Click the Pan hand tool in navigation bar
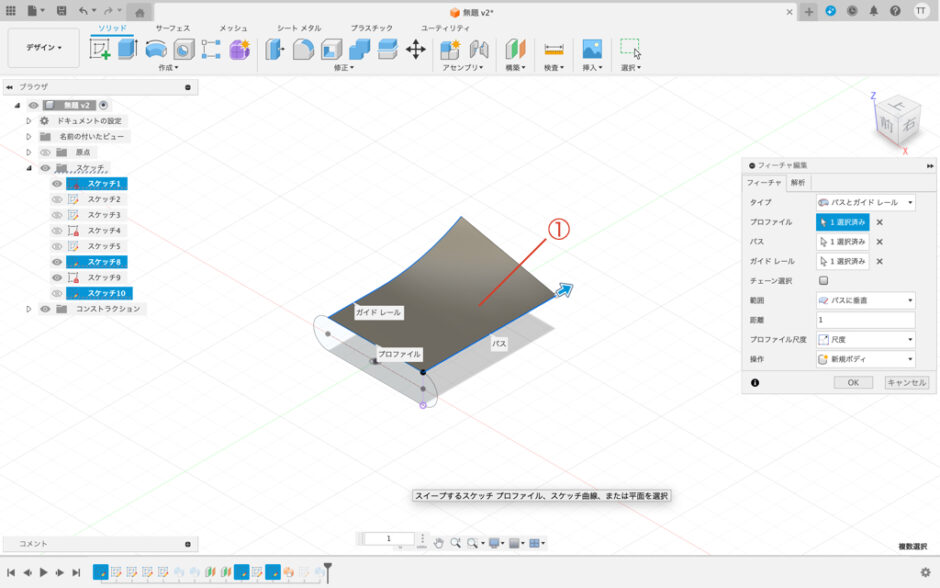Image resolution: width=940 pixels, height=588 pixels. pos(438,543)
